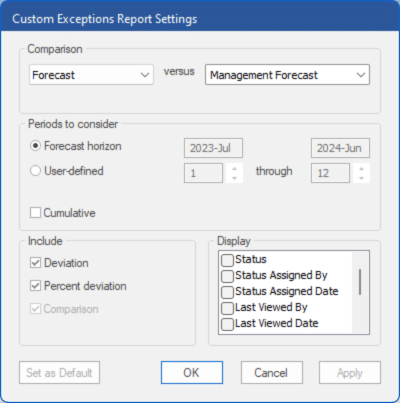Click the 2024-Jun end period field
This screenshot has width=400, height=403.
[340, 148]
